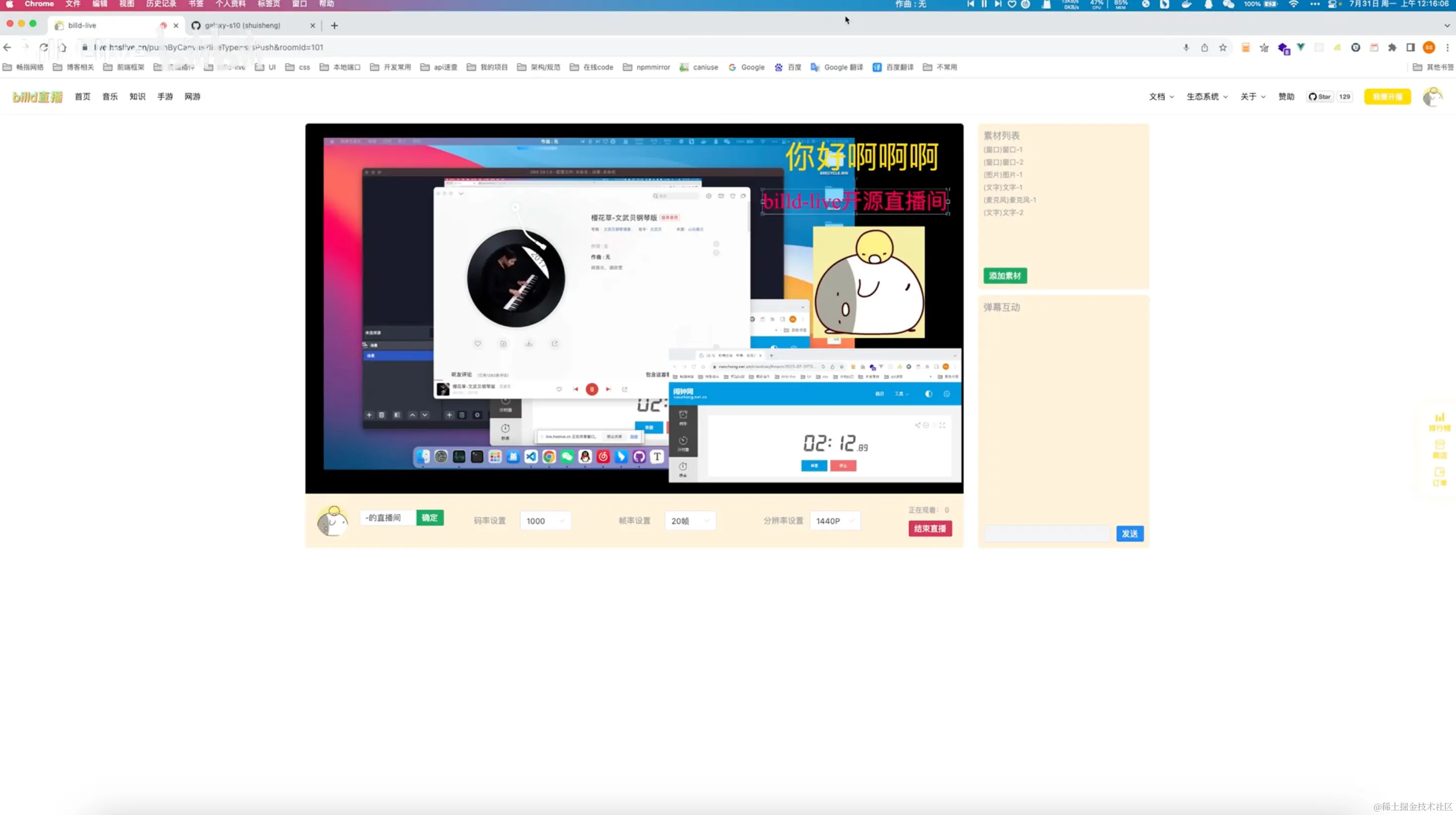Click the chick cartoon image on canvas
Viewport: 1456px width, 815px height.
click(x=869, y=282)
